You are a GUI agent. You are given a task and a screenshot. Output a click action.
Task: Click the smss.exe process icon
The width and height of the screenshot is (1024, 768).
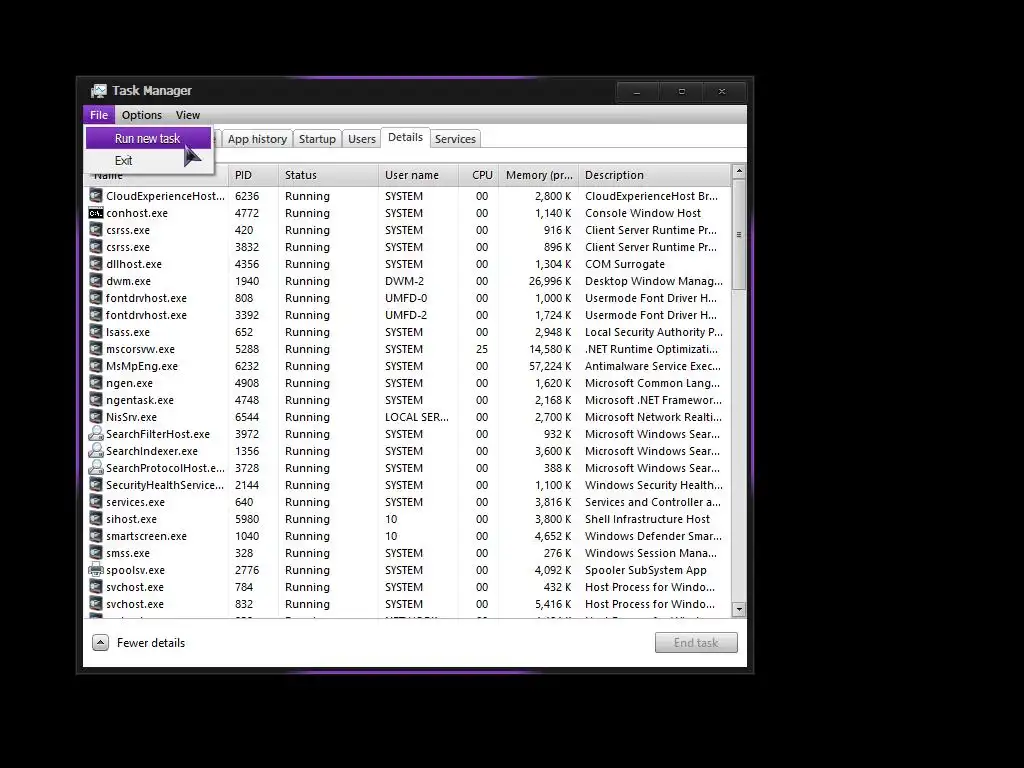coord(96,552)
